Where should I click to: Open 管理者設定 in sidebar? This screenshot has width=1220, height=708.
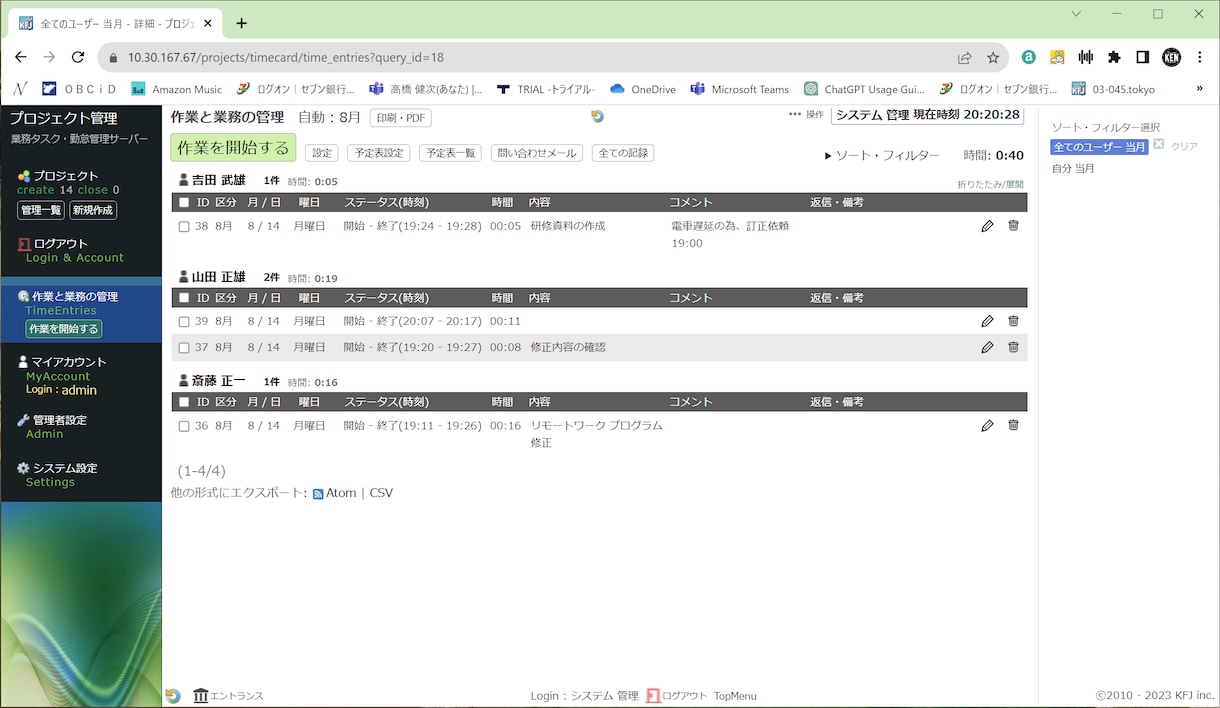click(x=60, y=420)
